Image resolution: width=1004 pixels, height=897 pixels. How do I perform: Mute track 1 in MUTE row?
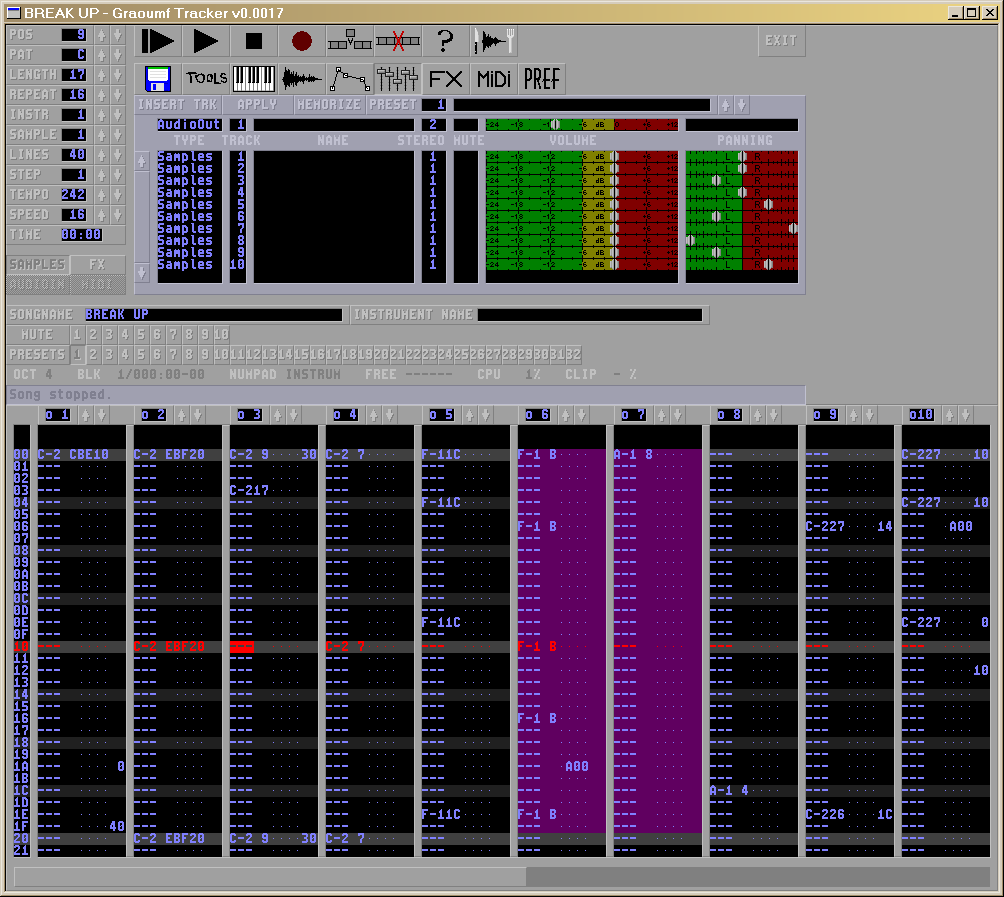pyautogui.click(x=77, y=334)
